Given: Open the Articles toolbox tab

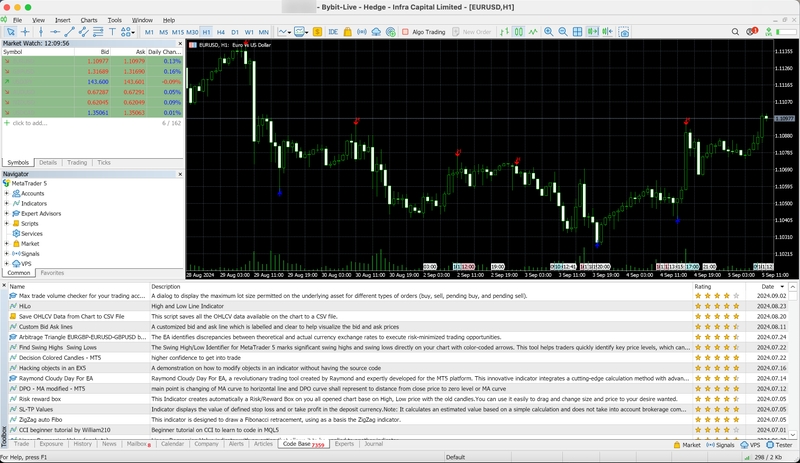Looking at the screenshot, I should (x=263, y=444).
